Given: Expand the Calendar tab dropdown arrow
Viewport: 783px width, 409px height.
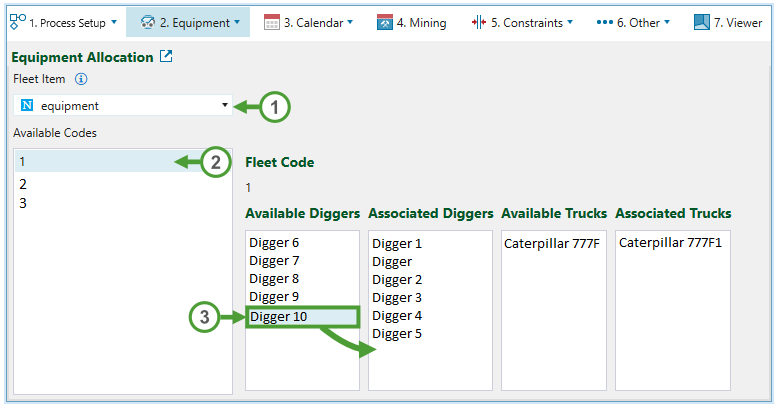Looking at the screenshot, I should (350, 22).
